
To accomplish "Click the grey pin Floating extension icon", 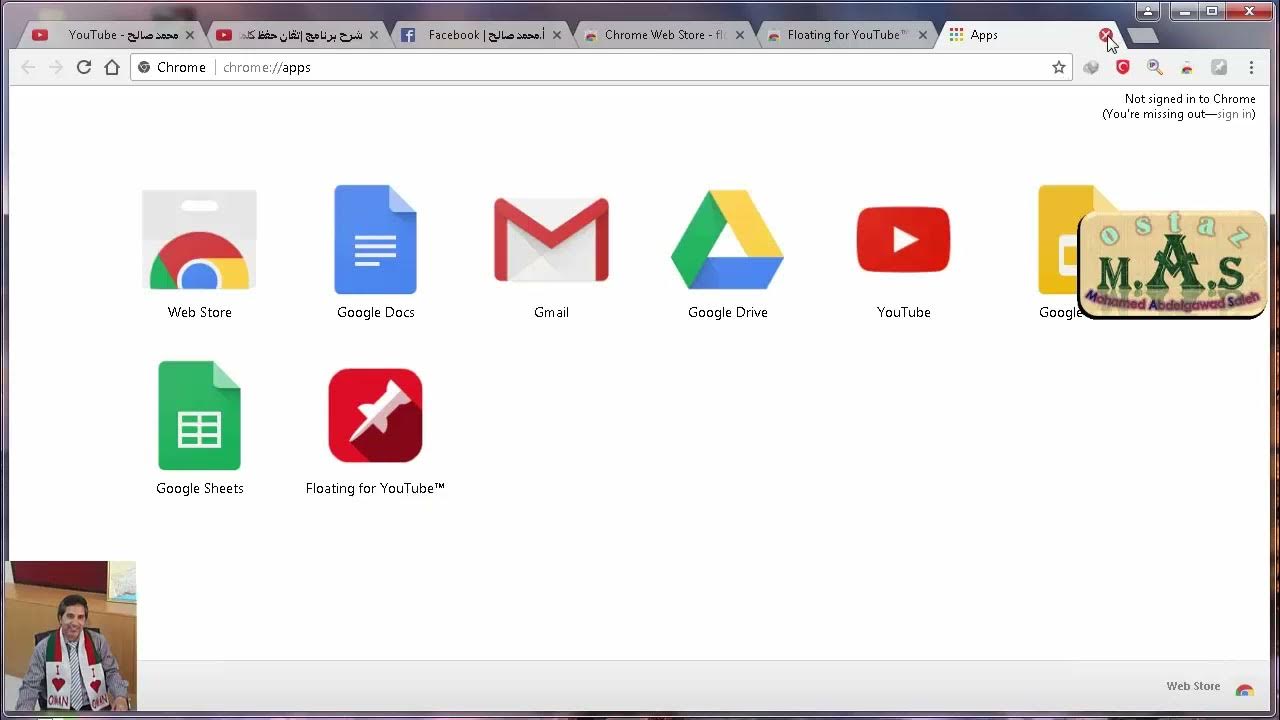I will click(x=1219, y=67).
